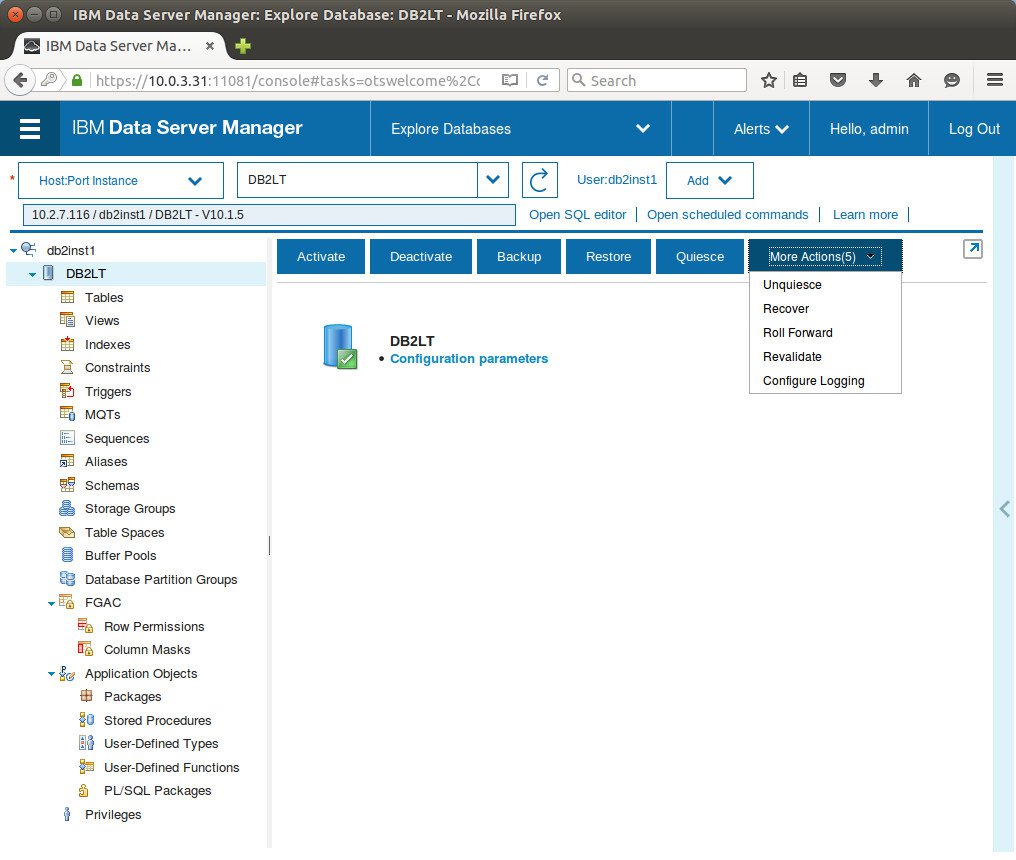The image size is (1016, 860).
Task: Click the MQTs tree icon
Action: 67,414
